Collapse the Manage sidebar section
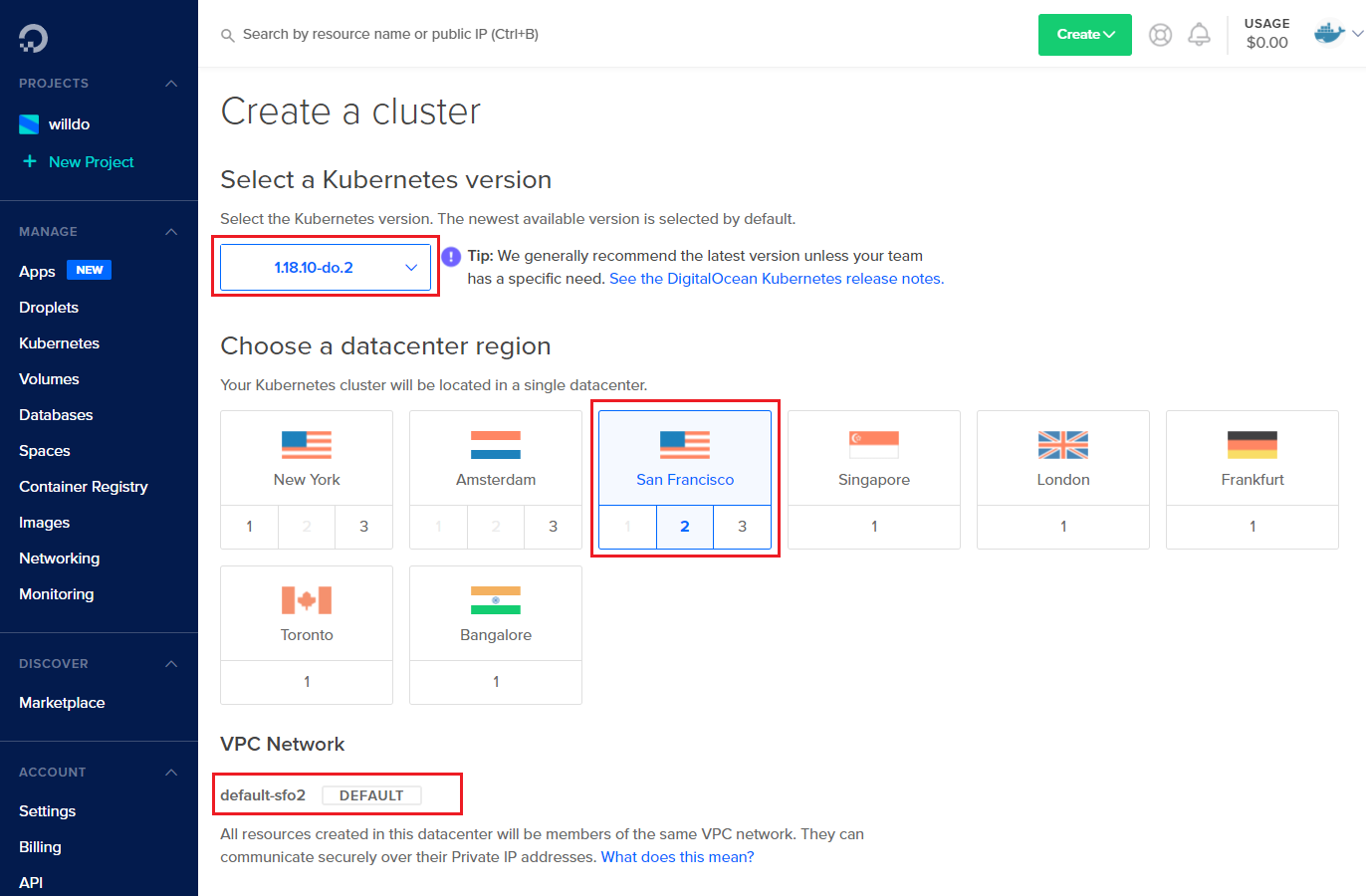Image resolution: width=1366 pixels, height=896 pixels. point(171,232)
